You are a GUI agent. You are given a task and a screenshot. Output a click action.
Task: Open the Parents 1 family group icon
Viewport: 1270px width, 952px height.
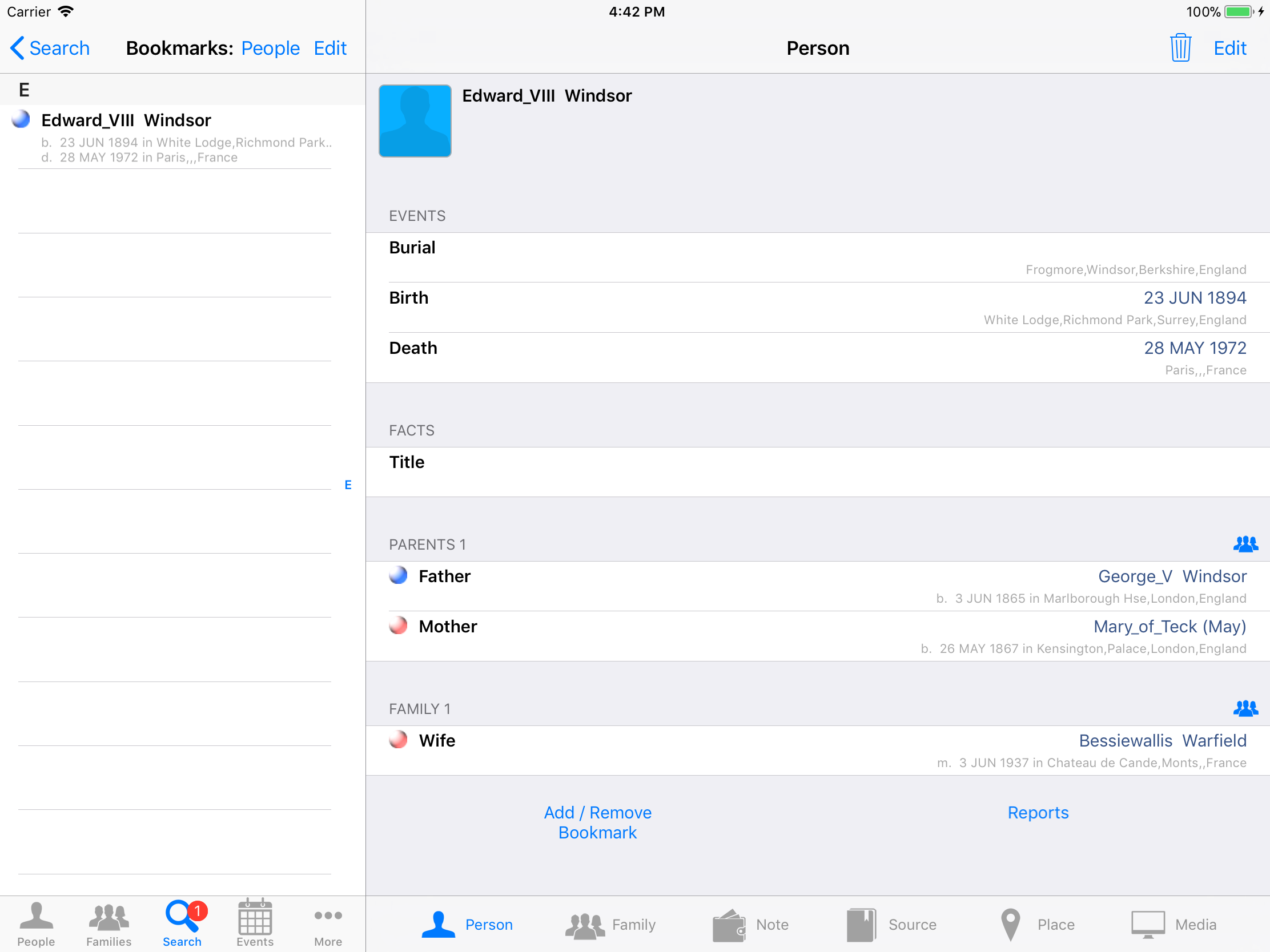click(1245, 543)
